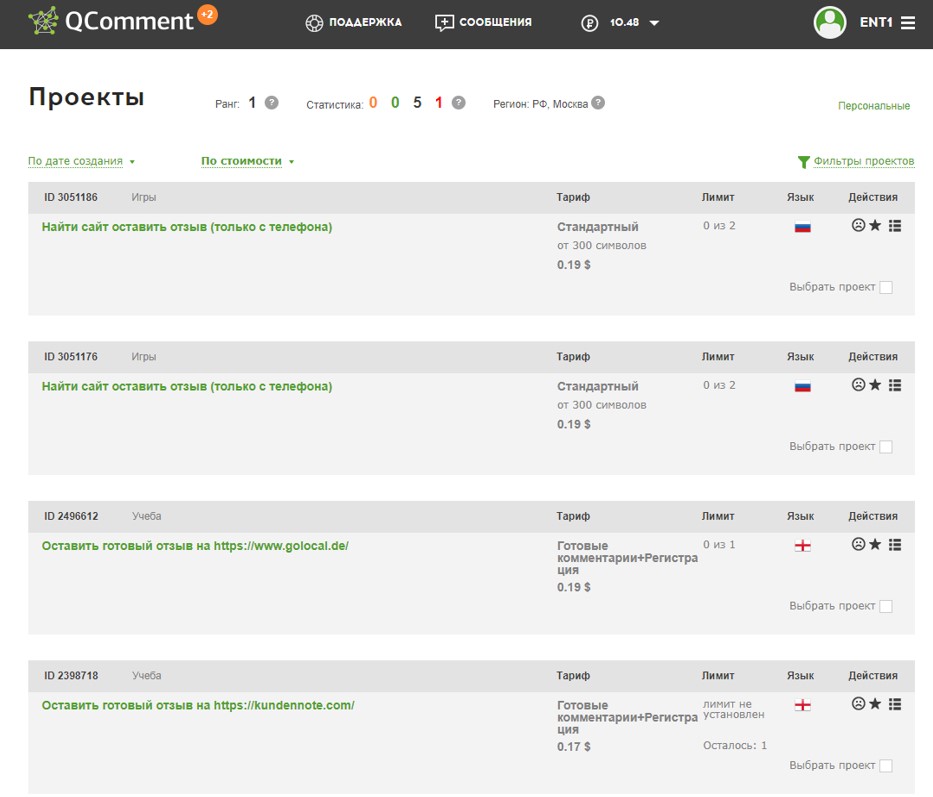Tick Выбрать проект checkbox for ID 2398718
This screenshot has height=797, width=933.
885,765
